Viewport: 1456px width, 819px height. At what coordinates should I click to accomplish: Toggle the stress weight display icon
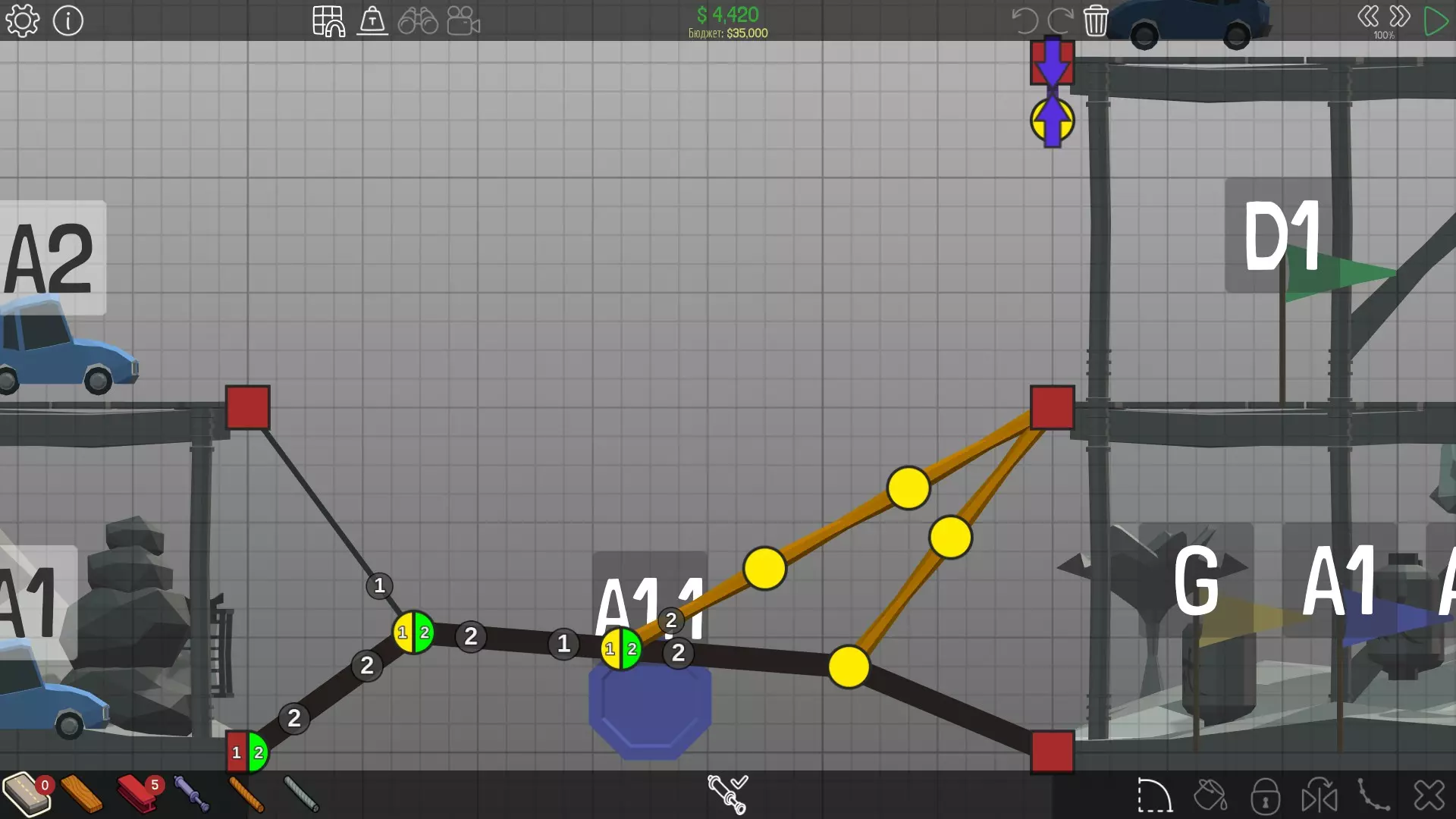tap(372, 21)
